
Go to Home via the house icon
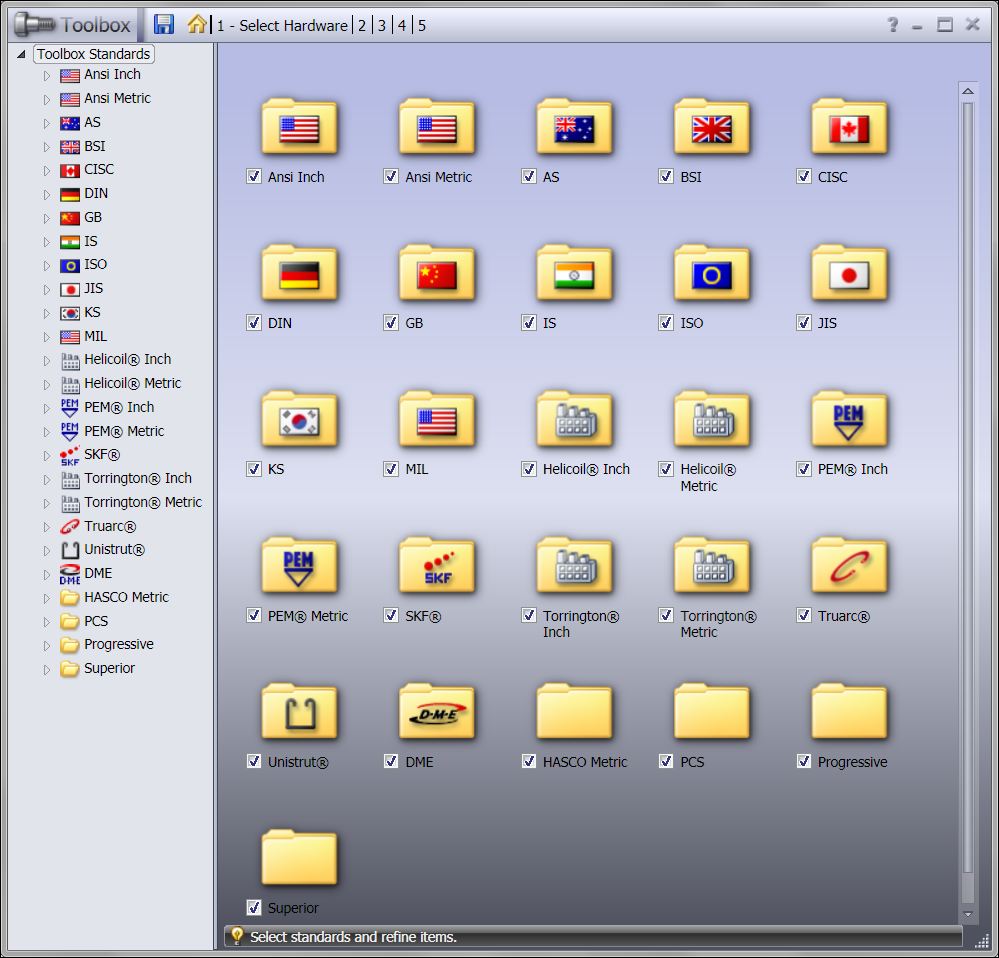tap(197, 25)
